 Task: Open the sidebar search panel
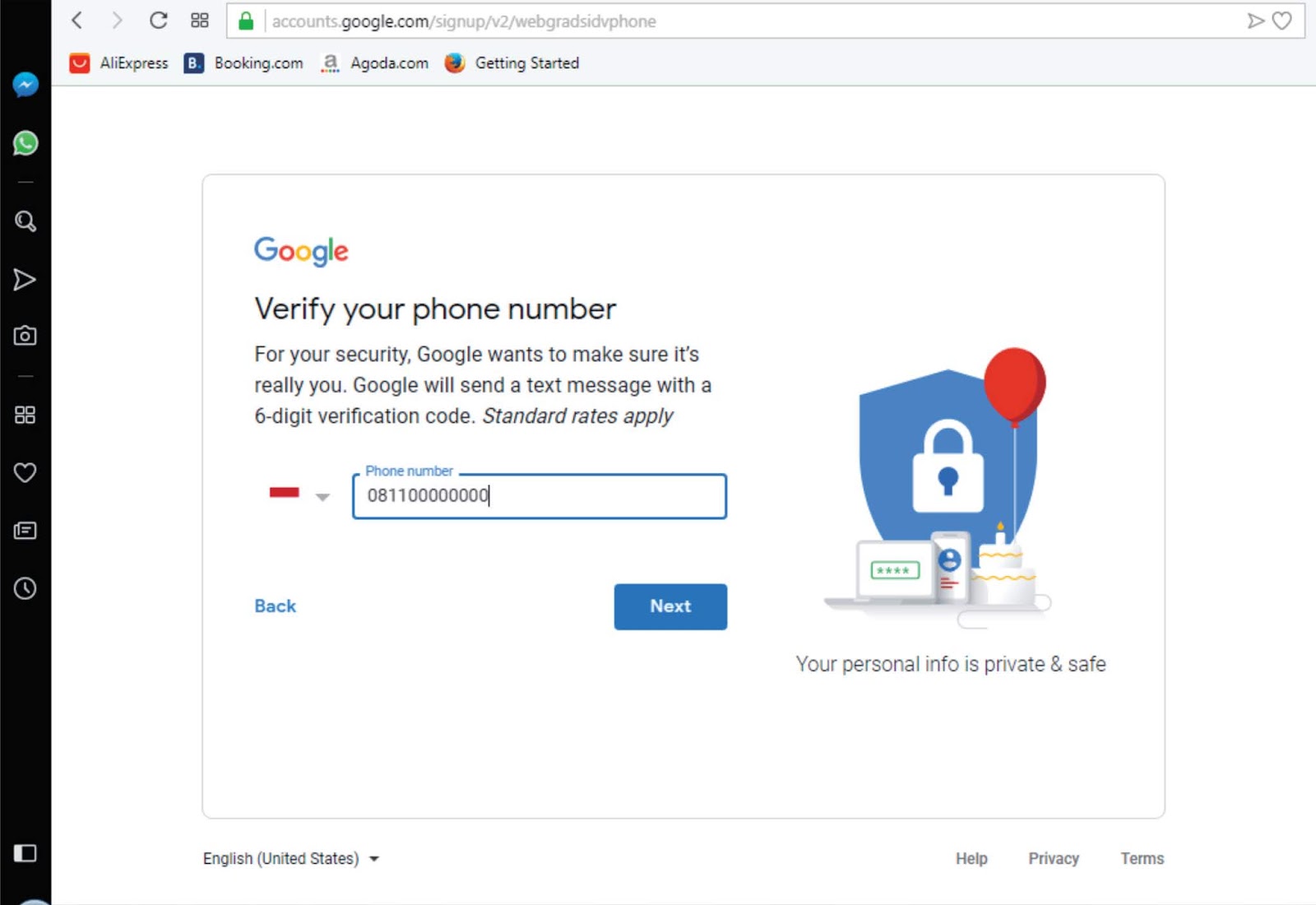tap(25, 221)
